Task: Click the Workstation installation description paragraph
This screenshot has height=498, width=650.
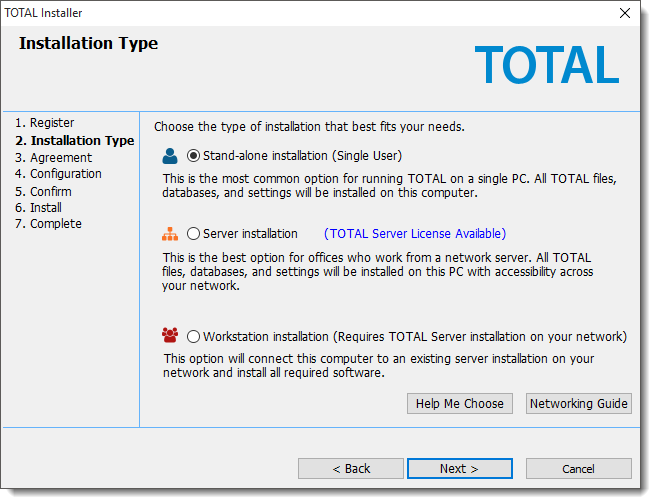Action: click(x=378, y=366)
